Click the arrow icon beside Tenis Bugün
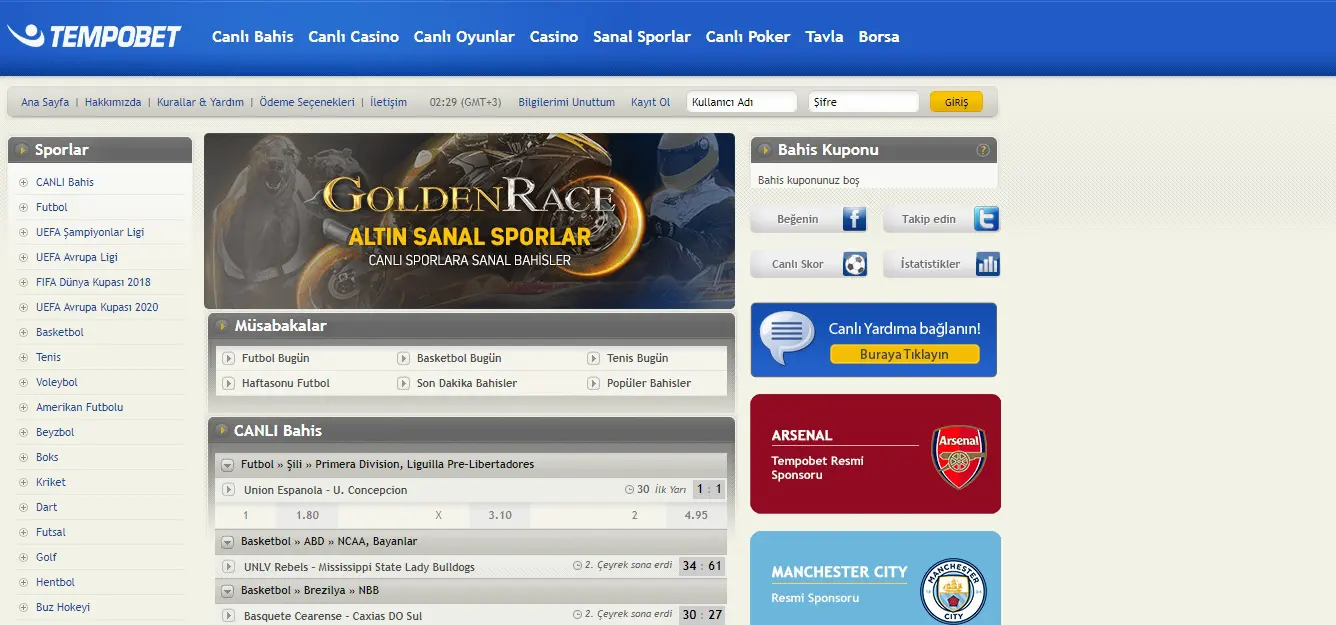1336x625 pixels. pos(594,358)
